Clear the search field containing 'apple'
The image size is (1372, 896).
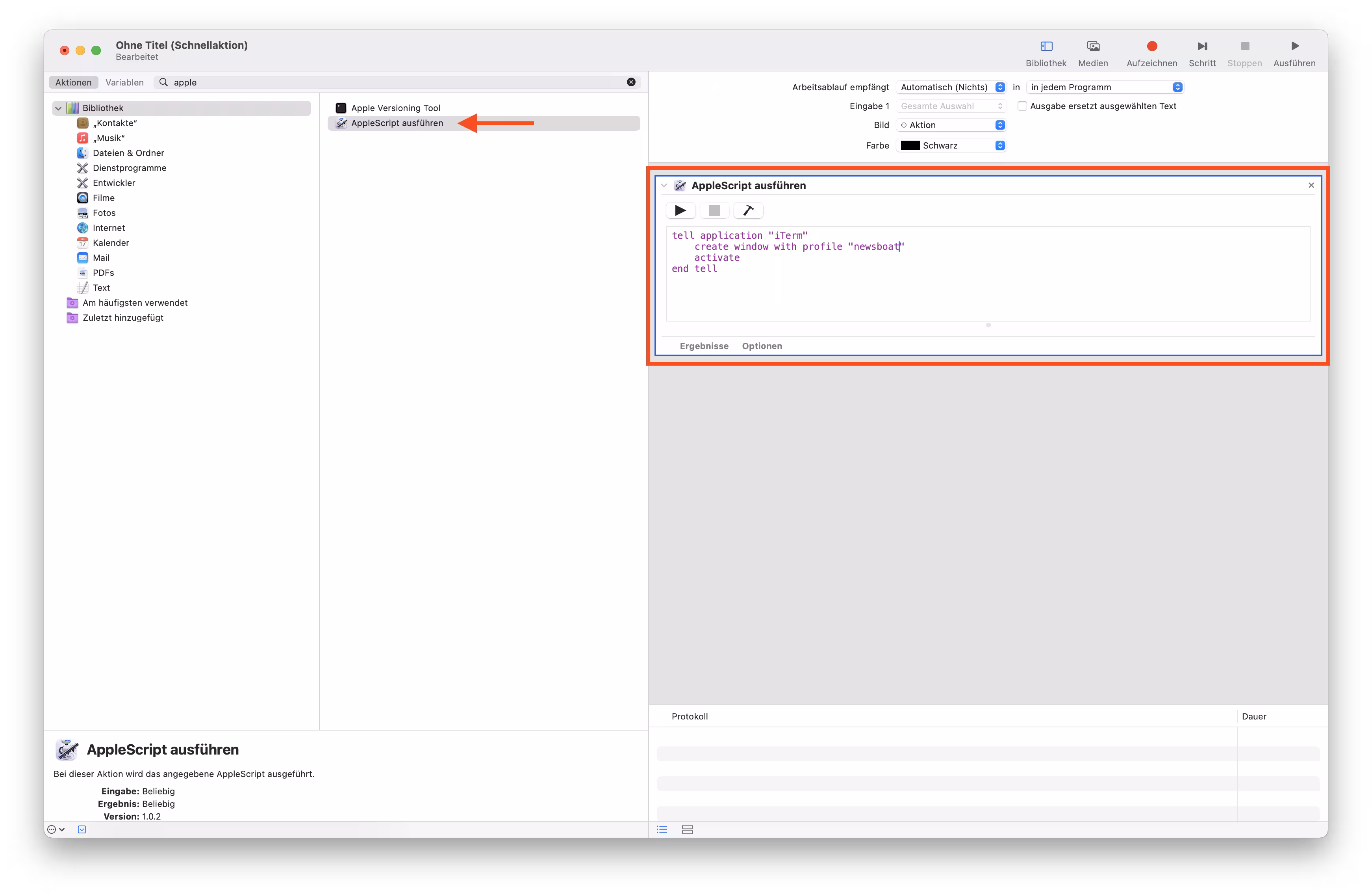(x=630, y=82)
